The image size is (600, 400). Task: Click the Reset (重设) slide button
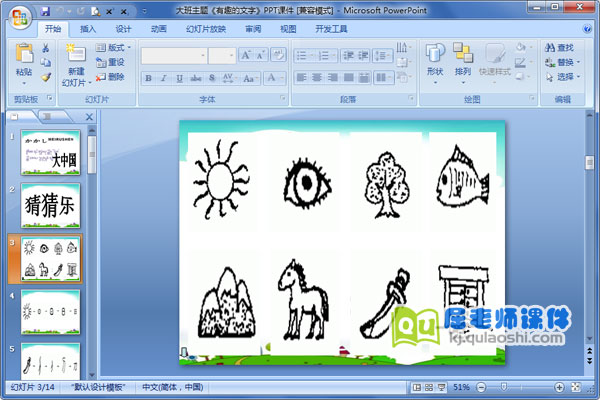[111, 62]
